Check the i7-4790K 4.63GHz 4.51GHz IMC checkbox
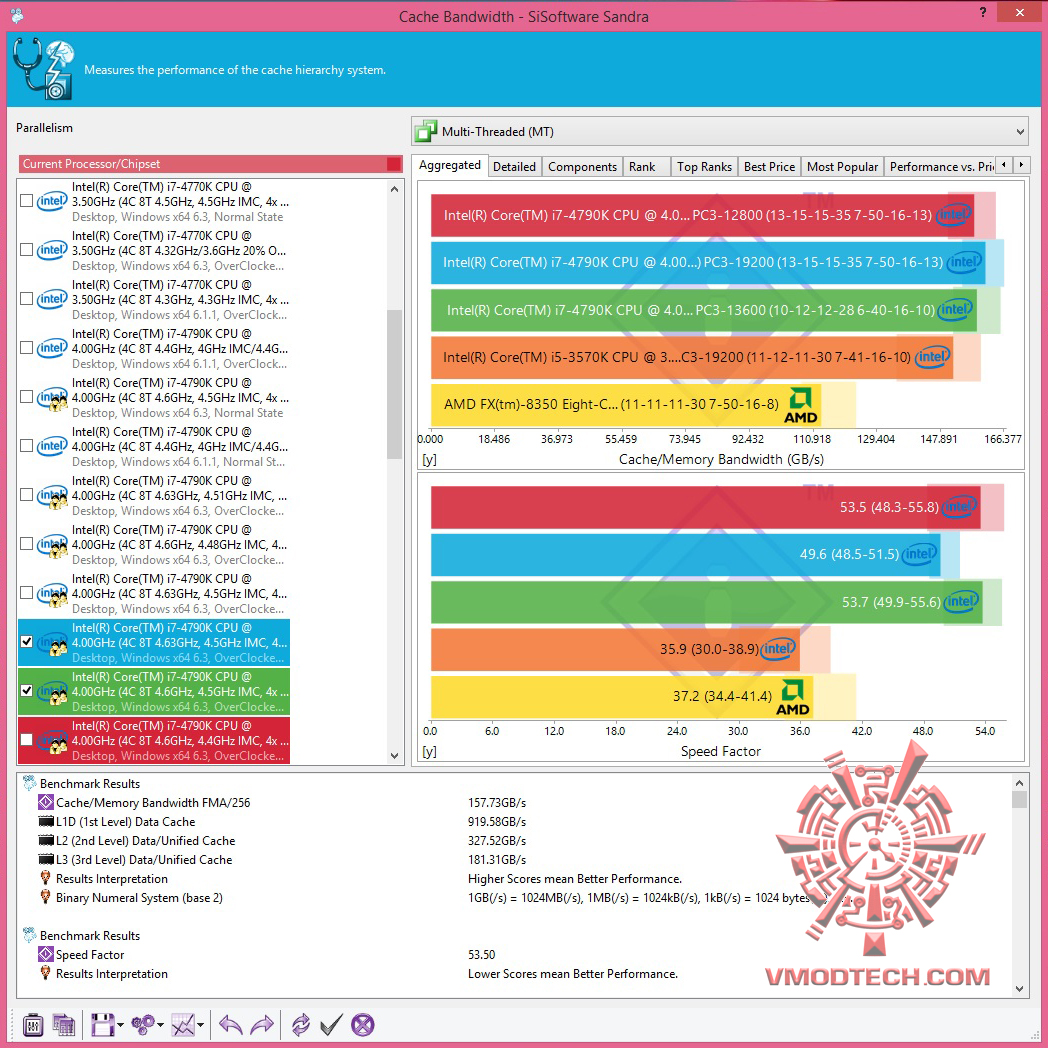 pyautogui.click(x=26, y=495)
